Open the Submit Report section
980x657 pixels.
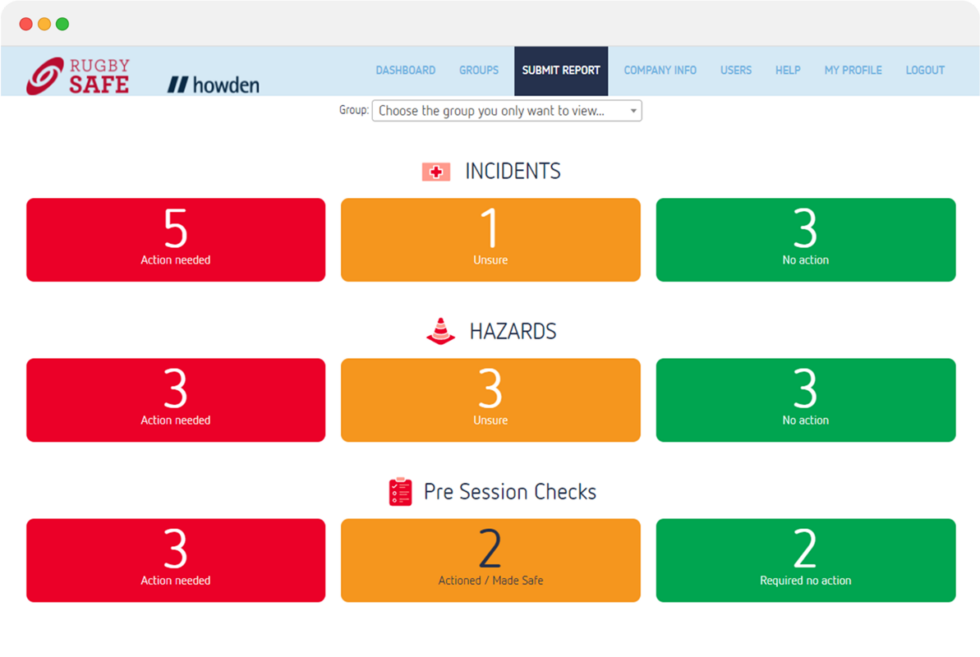click(561, 70)
